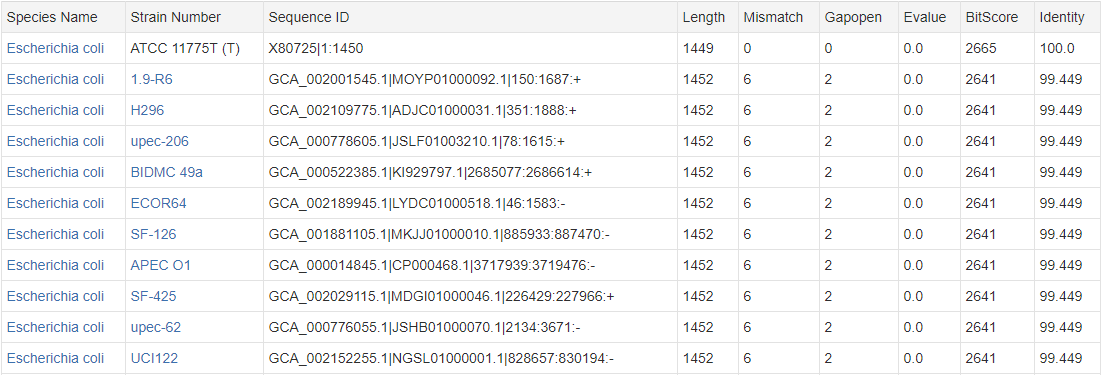Click gapopen value 2 in upec-62 row
Screen dimensions: 1101x375
coord(829,327)
